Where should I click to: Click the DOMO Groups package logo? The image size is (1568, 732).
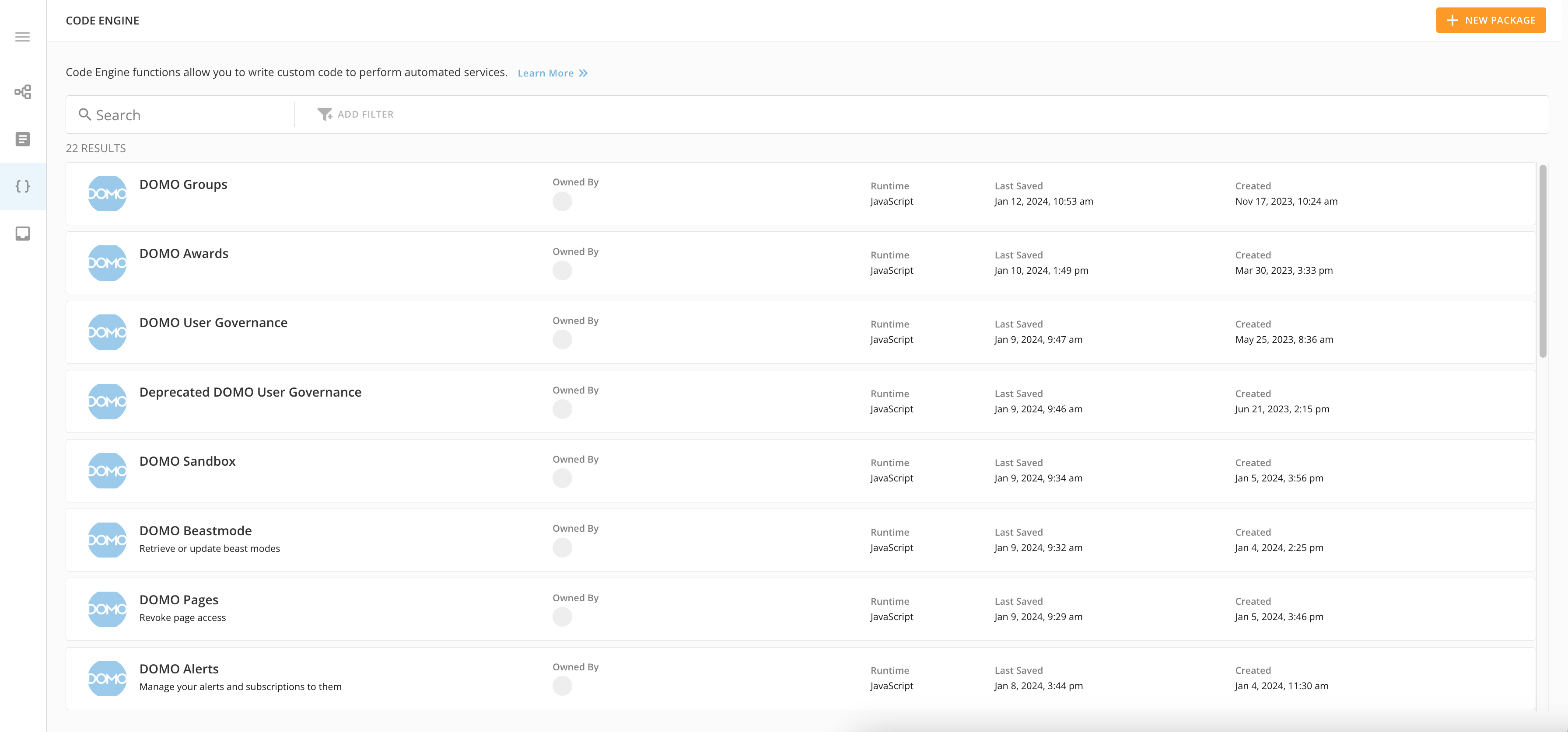107,194
